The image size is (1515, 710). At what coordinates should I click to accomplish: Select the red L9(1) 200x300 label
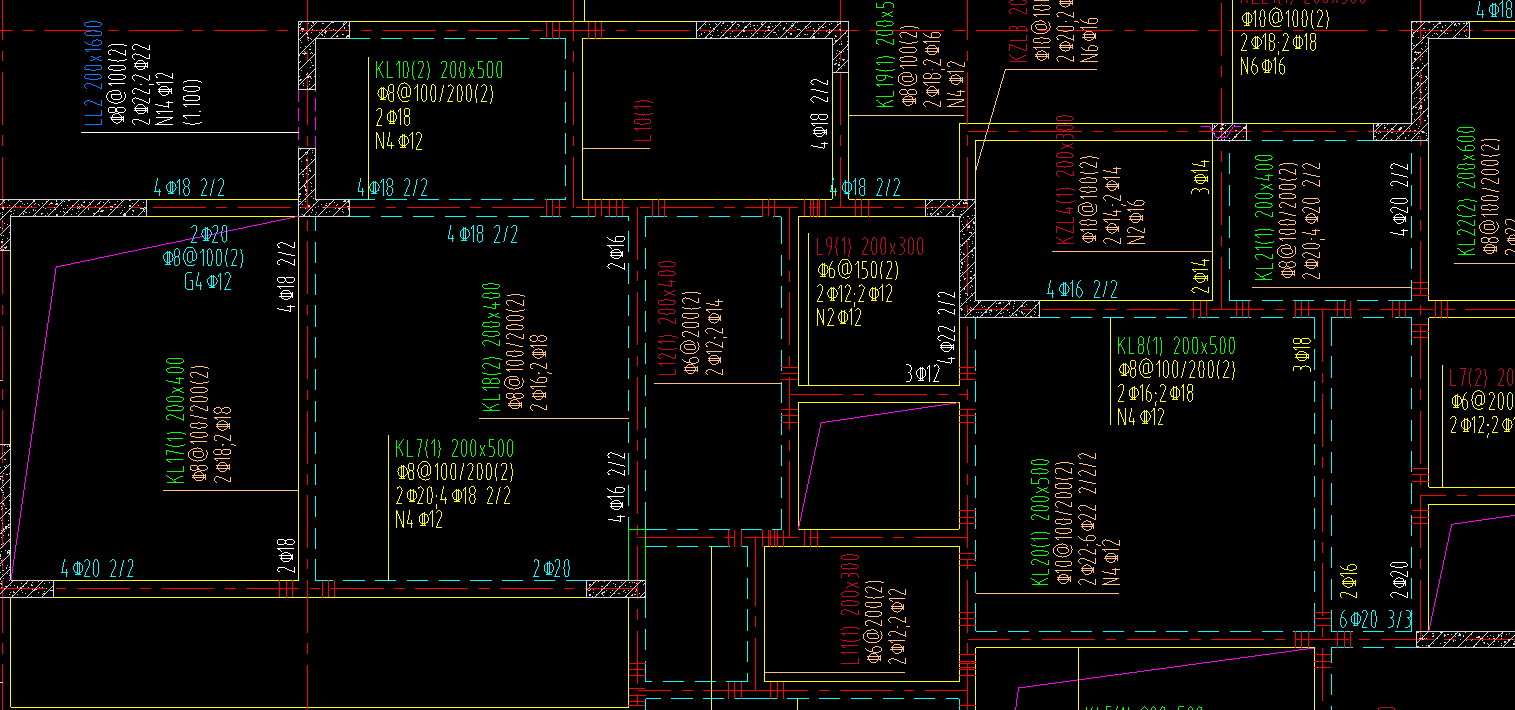coord(870,248)
